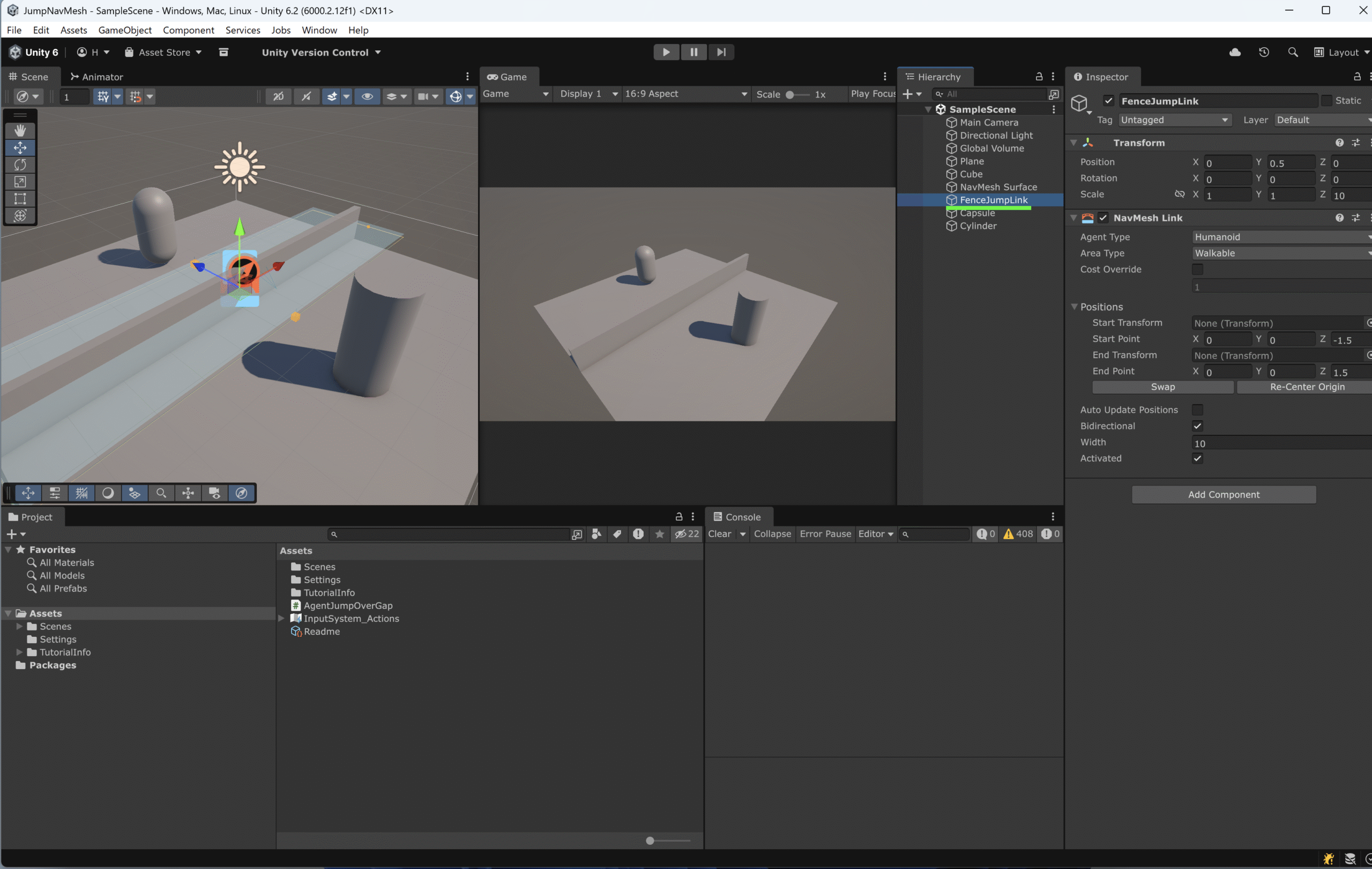Switch to the Animator tab

(96, 76)
